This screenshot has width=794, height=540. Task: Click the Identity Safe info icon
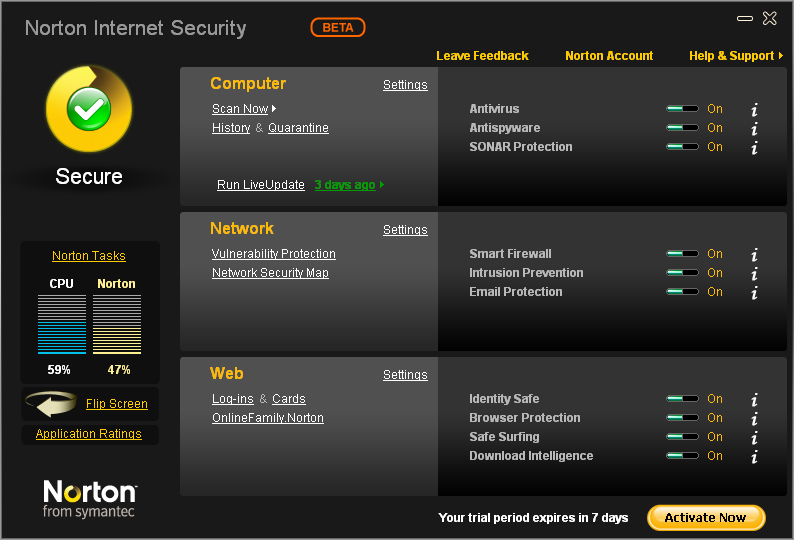[x=754, y=400]
